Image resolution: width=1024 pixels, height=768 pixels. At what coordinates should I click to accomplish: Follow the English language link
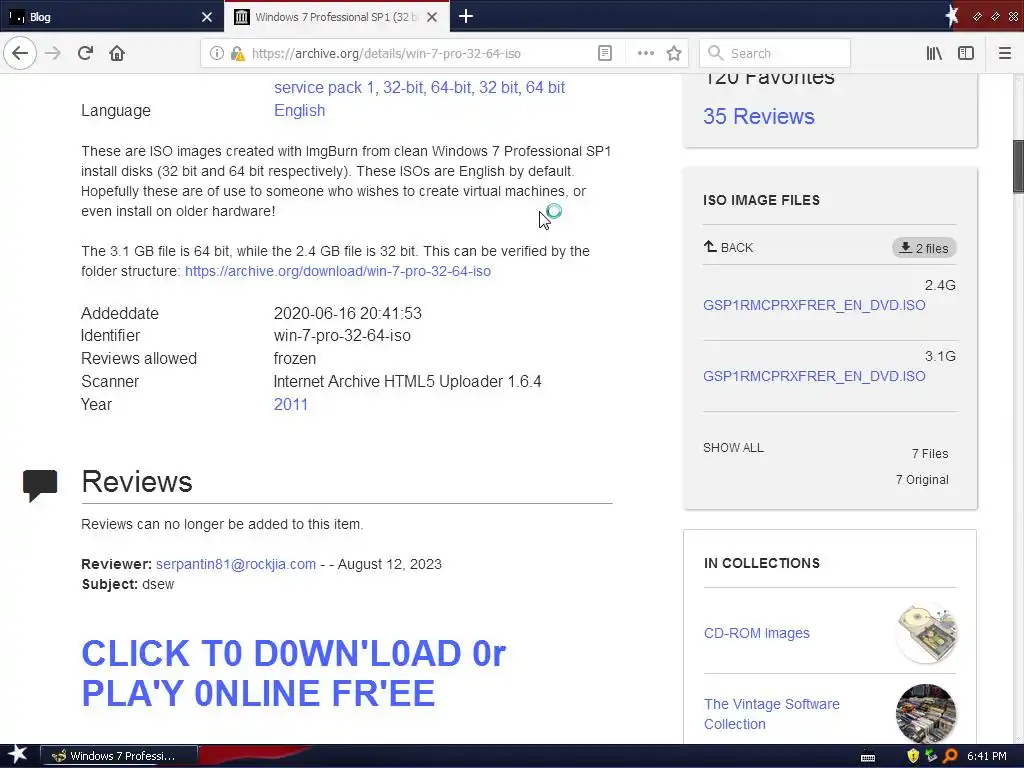click(299, 110)
